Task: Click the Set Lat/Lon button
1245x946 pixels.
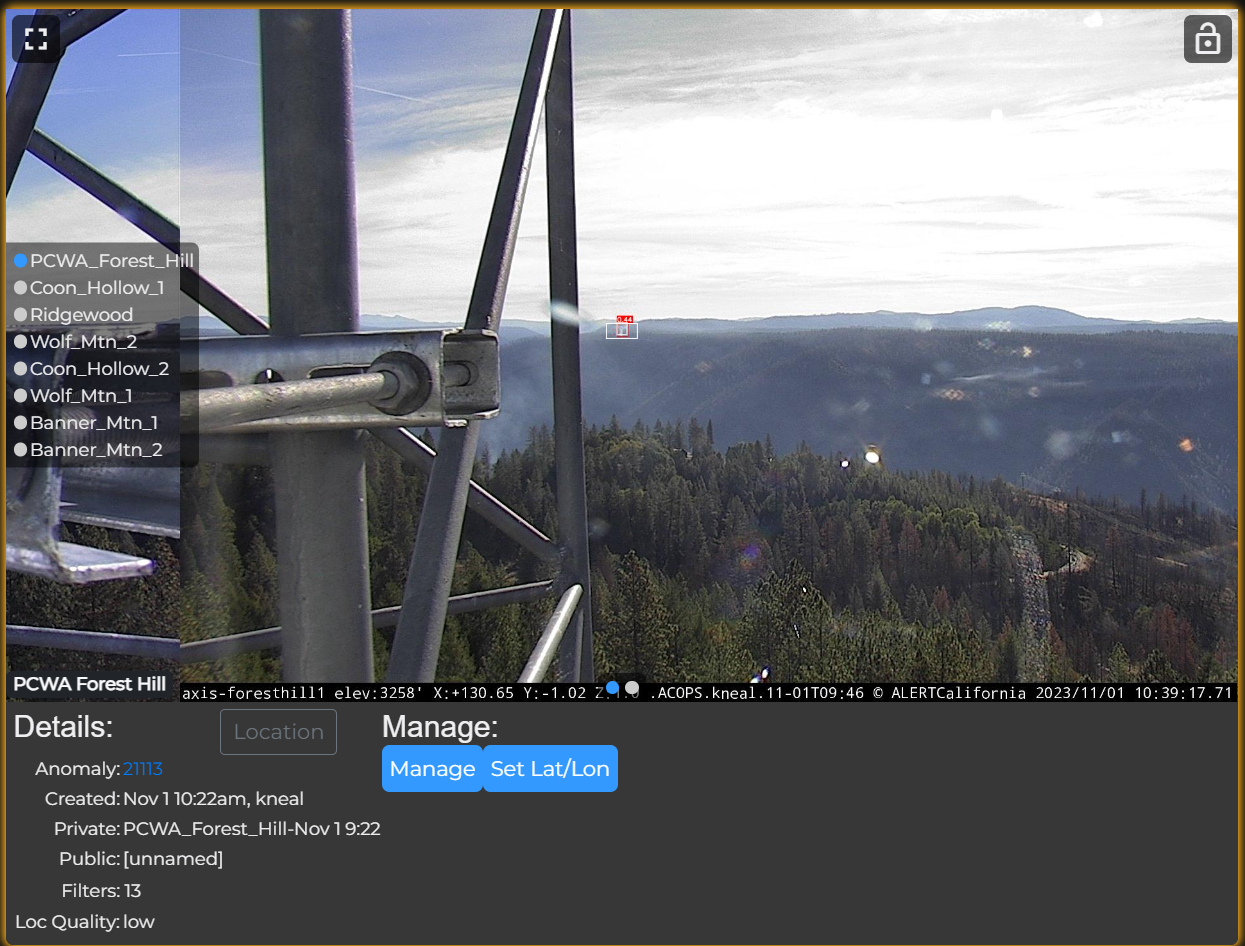Action: pyautogui.click(x=550, y=769)
